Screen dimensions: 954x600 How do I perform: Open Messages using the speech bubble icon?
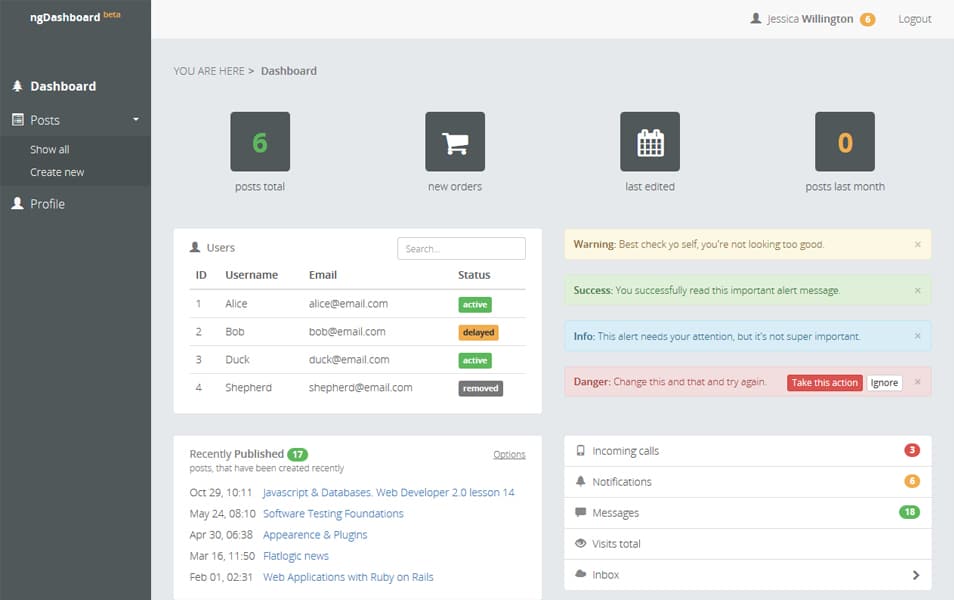pos(582,512)
